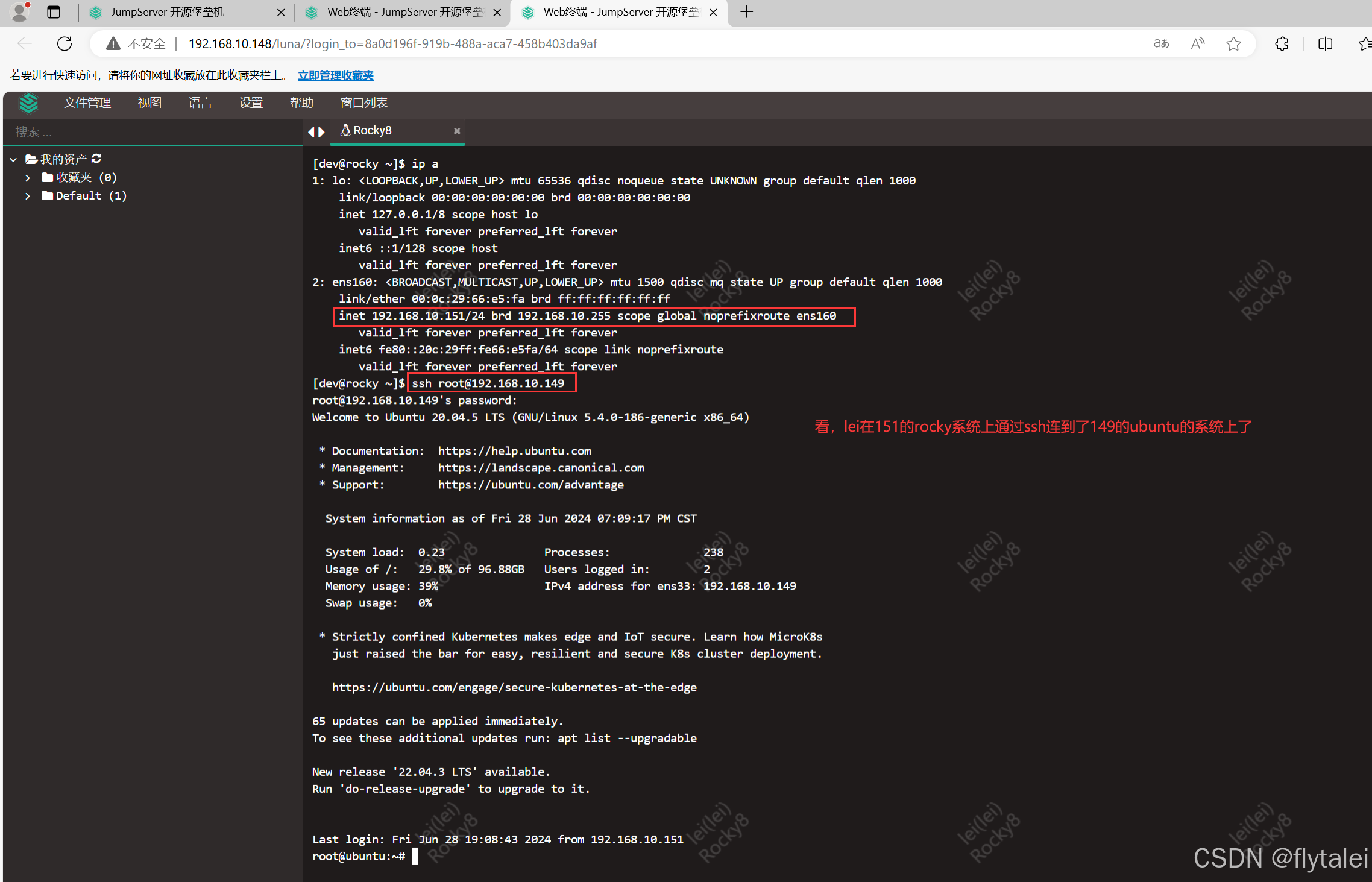Open the browser extensions icon
This screenshot has width=1372, height=882.
(x=1282, y=43)
